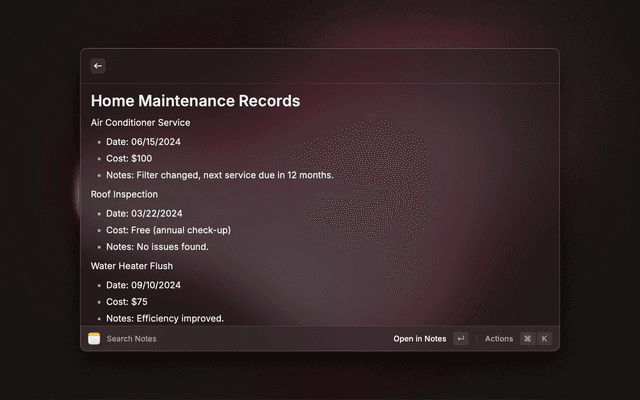Screen dimensions: 640x400
Task: Select the Filter changed notes line
Action: point(219,175)
